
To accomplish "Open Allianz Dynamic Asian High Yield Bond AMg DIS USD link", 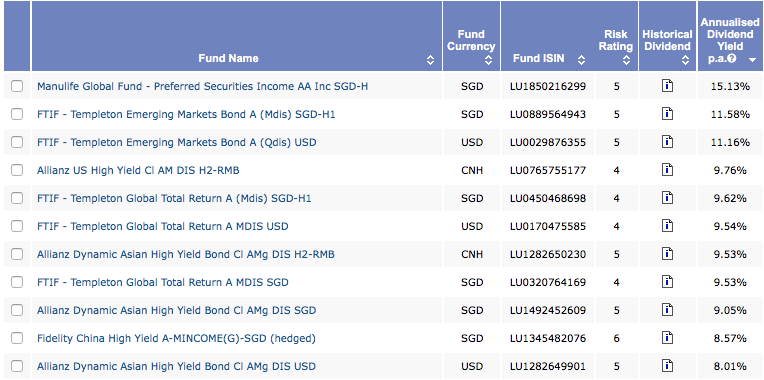I will 176,366.
